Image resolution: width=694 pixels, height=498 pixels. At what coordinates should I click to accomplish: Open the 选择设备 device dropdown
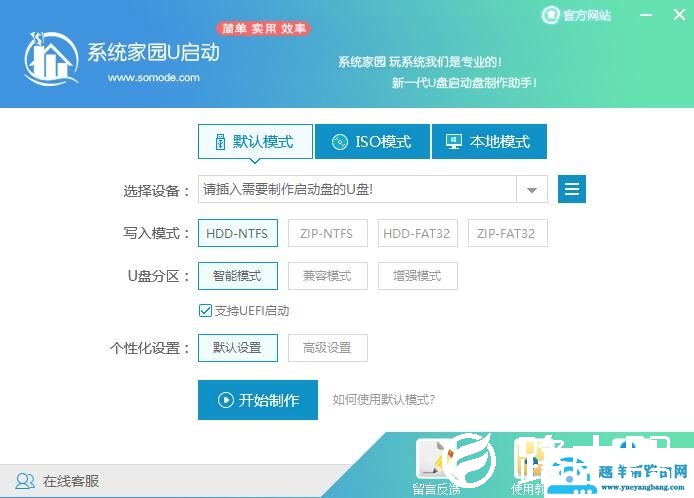pos(373,189)
